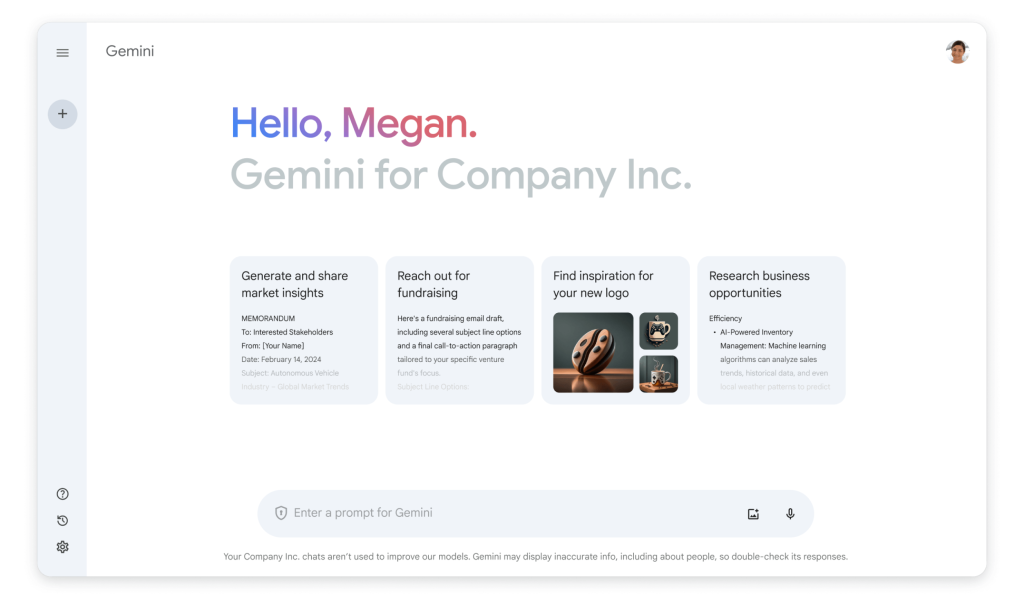
Task: Open the 'Reach out for fundraising' card
Action: [460, 330]
